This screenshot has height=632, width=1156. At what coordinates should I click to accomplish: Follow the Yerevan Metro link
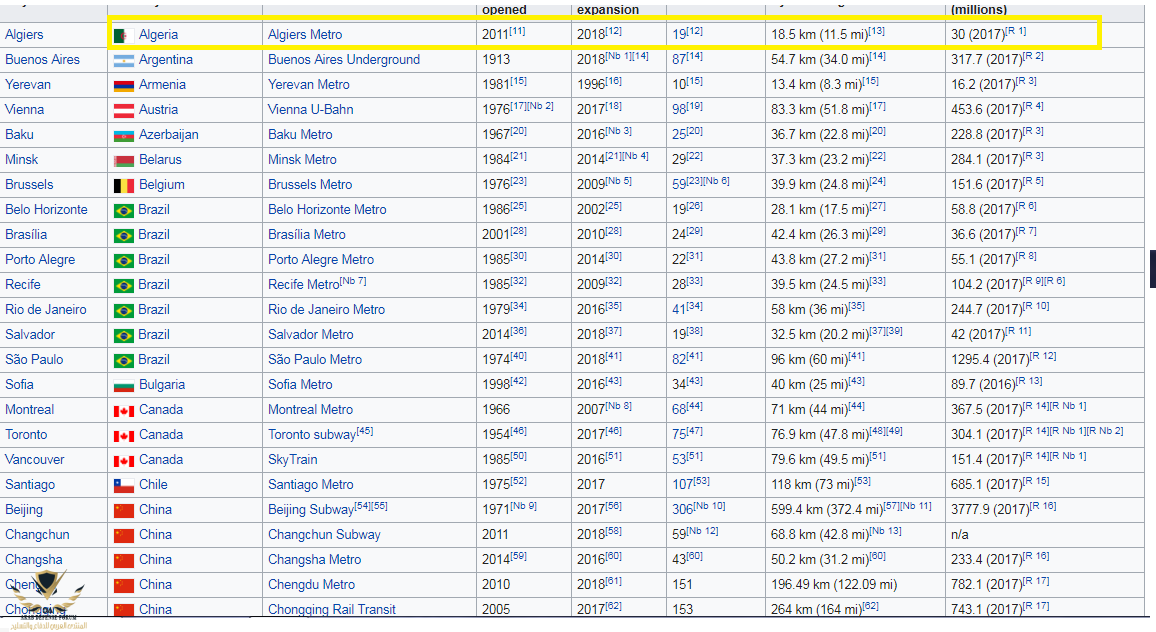[x=309, y=85]
